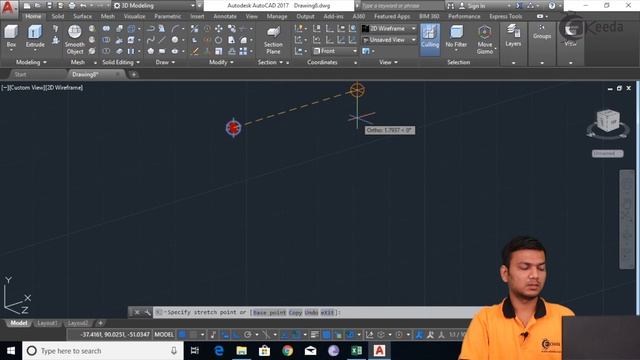Switch to the Layout1 tab
The width and height of the screenshot is (640, 360).
click(x=47, y=323)
